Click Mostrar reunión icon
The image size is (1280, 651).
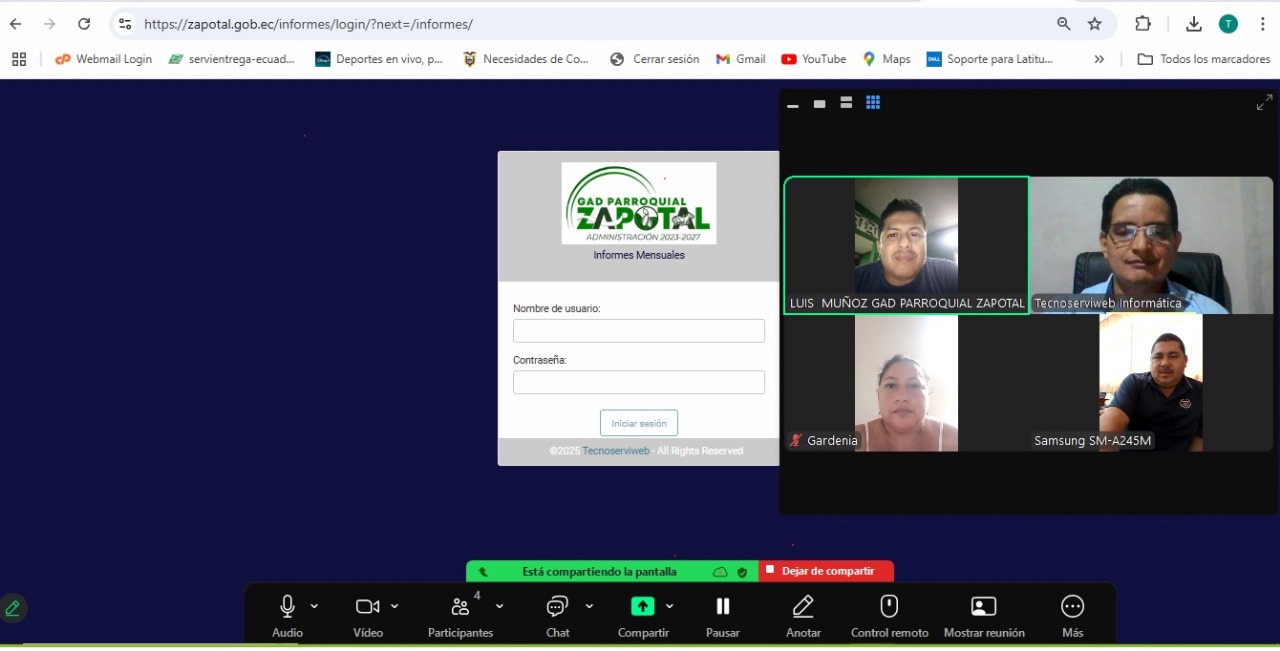pos(983,607)
